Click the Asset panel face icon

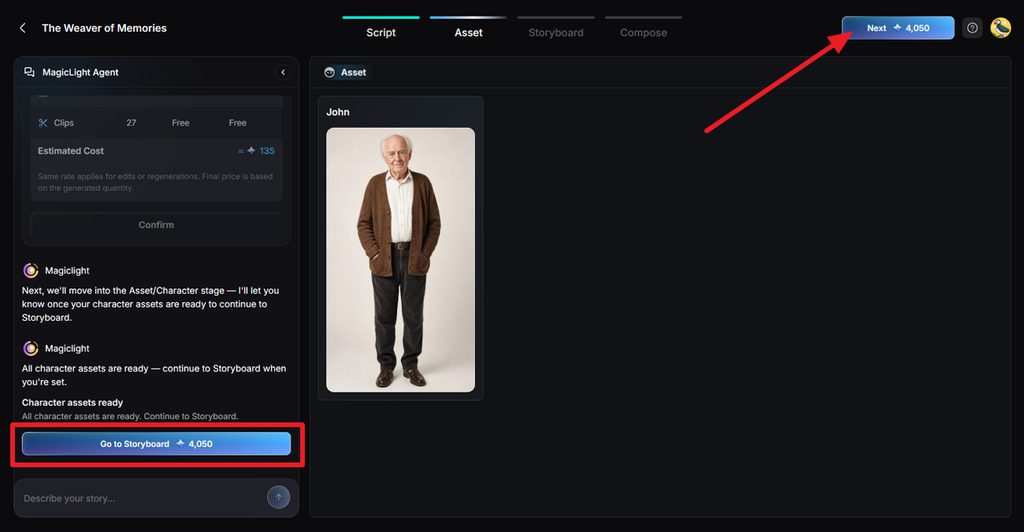click(329, 72)
